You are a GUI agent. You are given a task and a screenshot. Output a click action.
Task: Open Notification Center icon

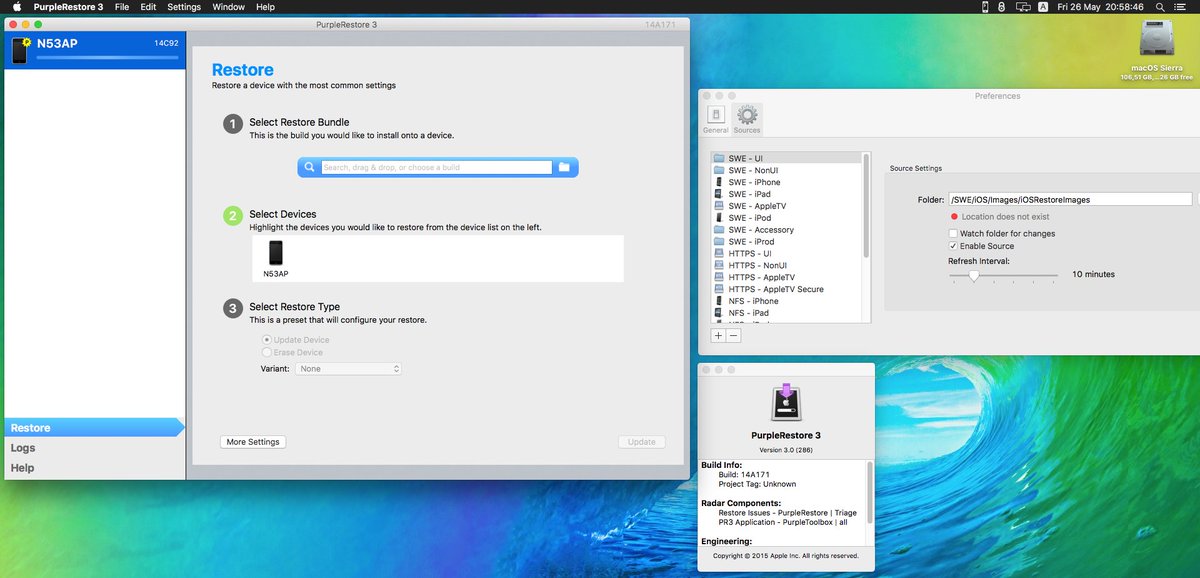(1180, 7)
